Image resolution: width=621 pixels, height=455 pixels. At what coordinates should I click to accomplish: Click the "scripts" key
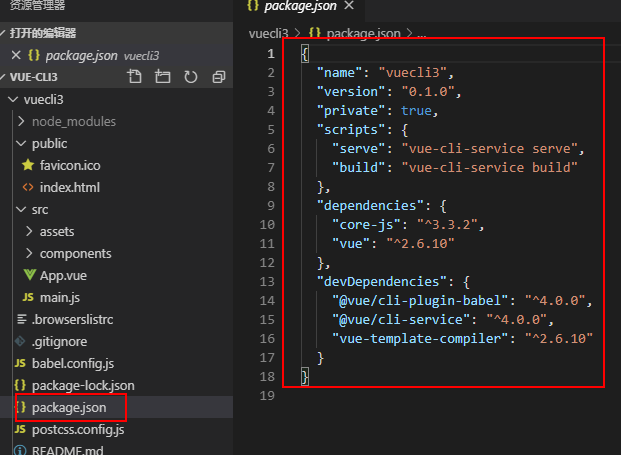tap(351, 129)
